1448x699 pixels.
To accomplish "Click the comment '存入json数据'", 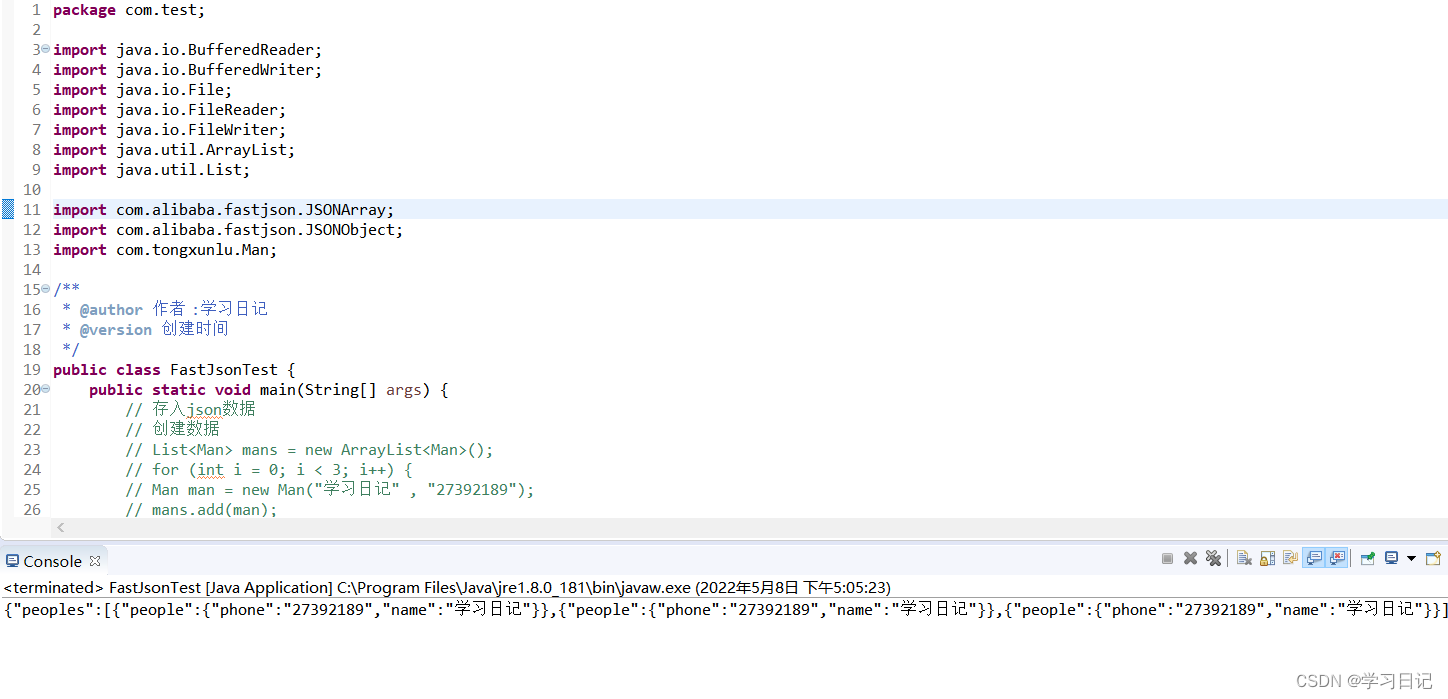I will (x=203, y=409).
